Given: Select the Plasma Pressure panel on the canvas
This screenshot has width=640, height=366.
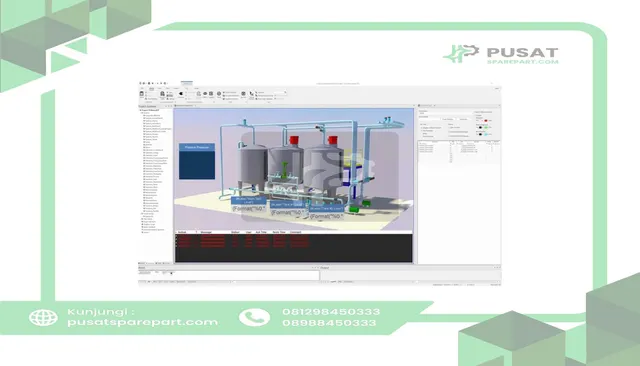Looking at the screenshot, I should [197, 161].
